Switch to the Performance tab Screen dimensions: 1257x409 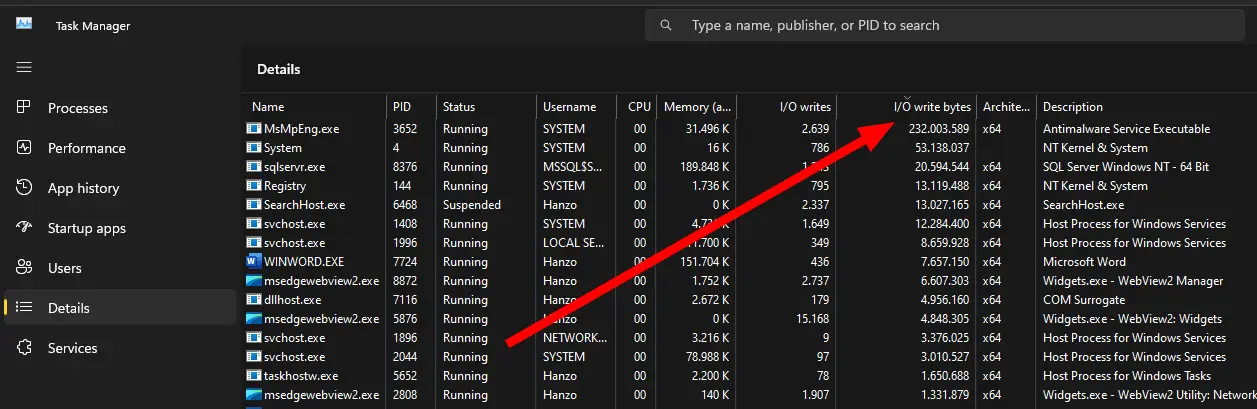coord(120,148)
